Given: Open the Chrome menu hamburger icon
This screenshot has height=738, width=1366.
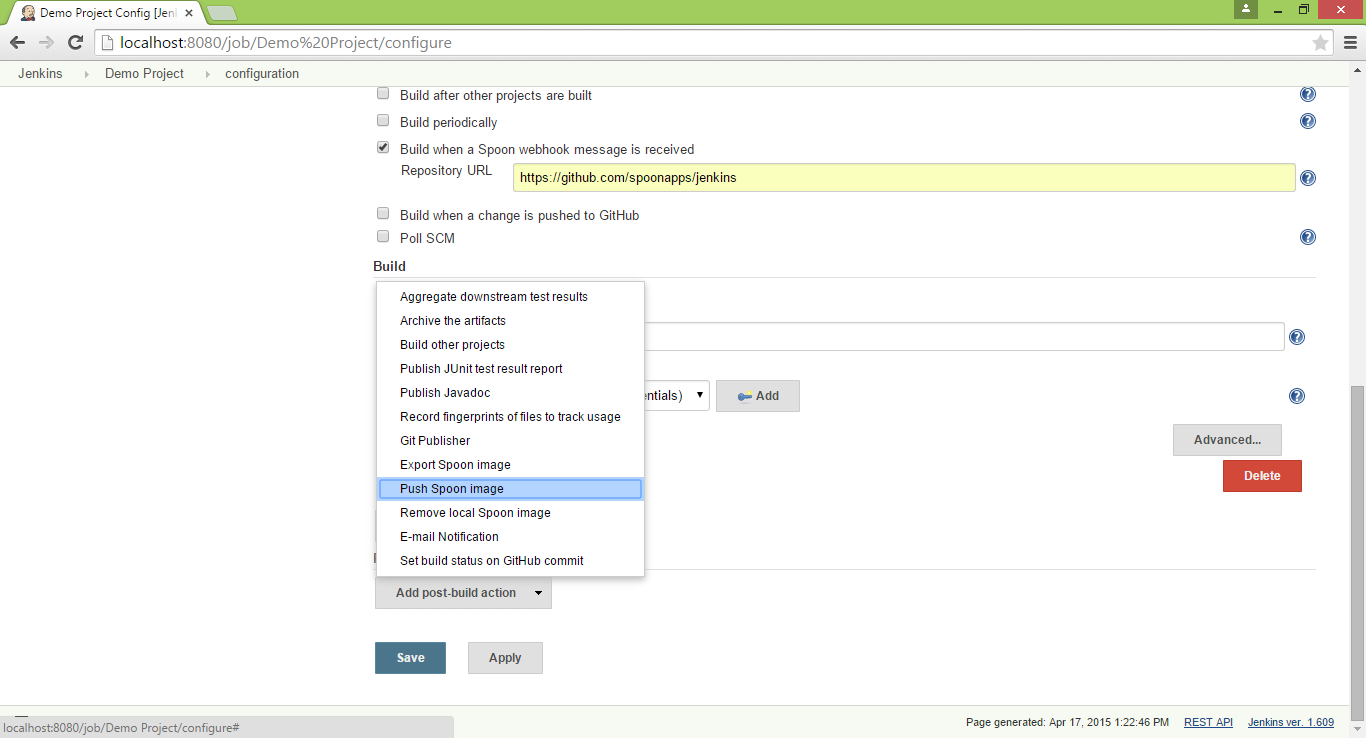Looking at the screenshot, I should tap(1349, 43).
